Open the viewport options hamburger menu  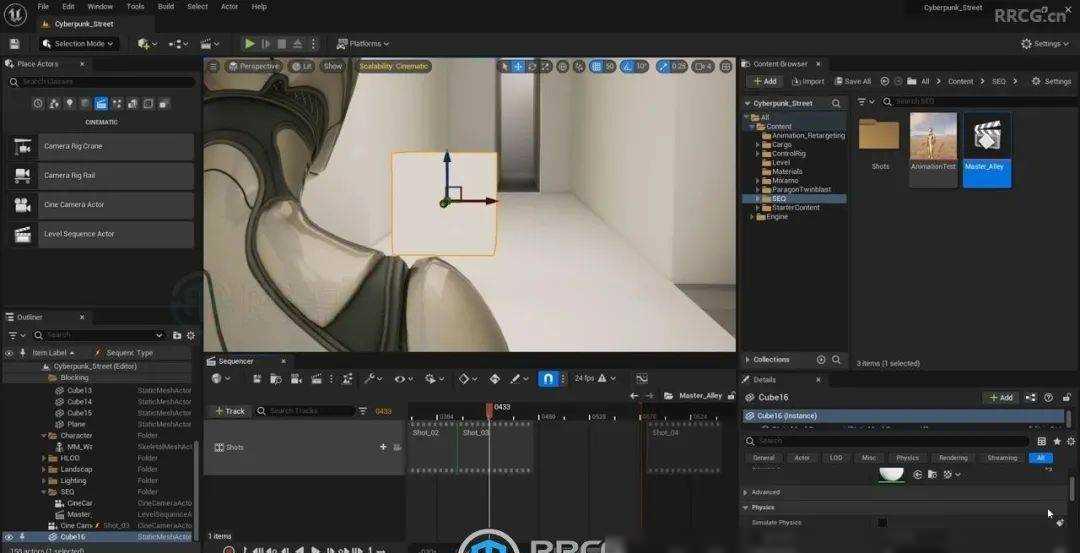coord(213,66)
